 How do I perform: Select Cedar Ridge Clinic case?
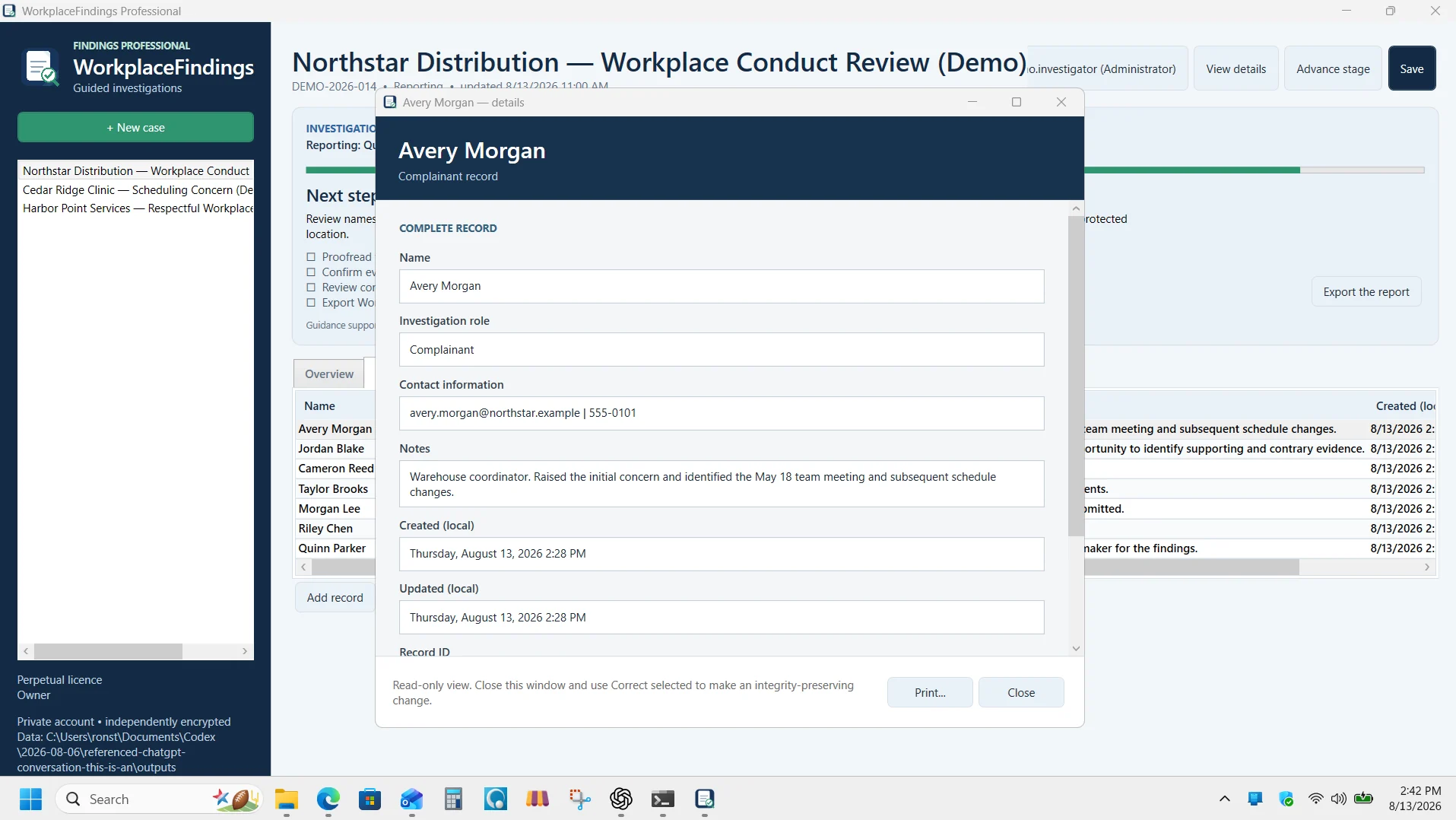(136, 189)
